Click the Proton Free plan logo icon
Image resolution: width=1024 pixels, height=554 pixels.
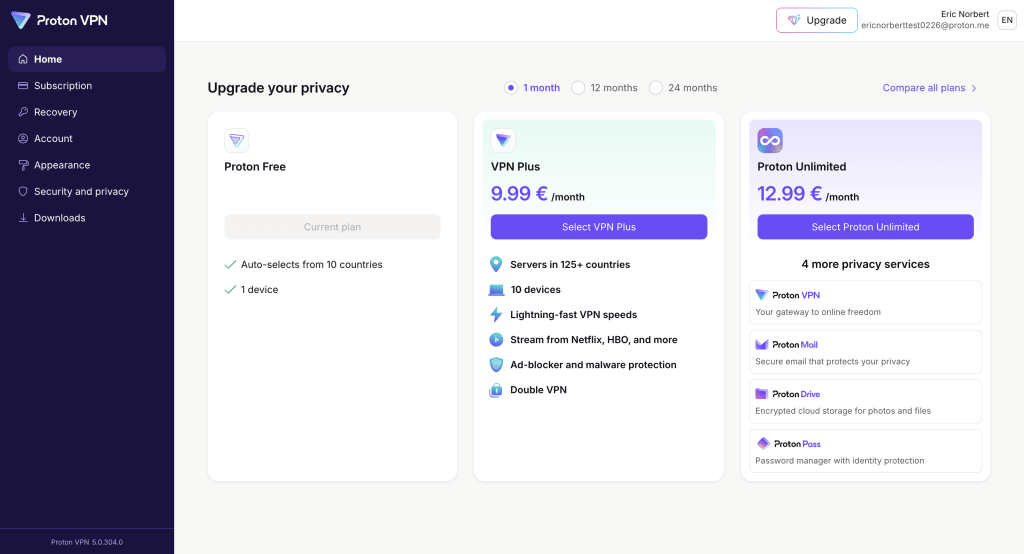click(236, 140)
